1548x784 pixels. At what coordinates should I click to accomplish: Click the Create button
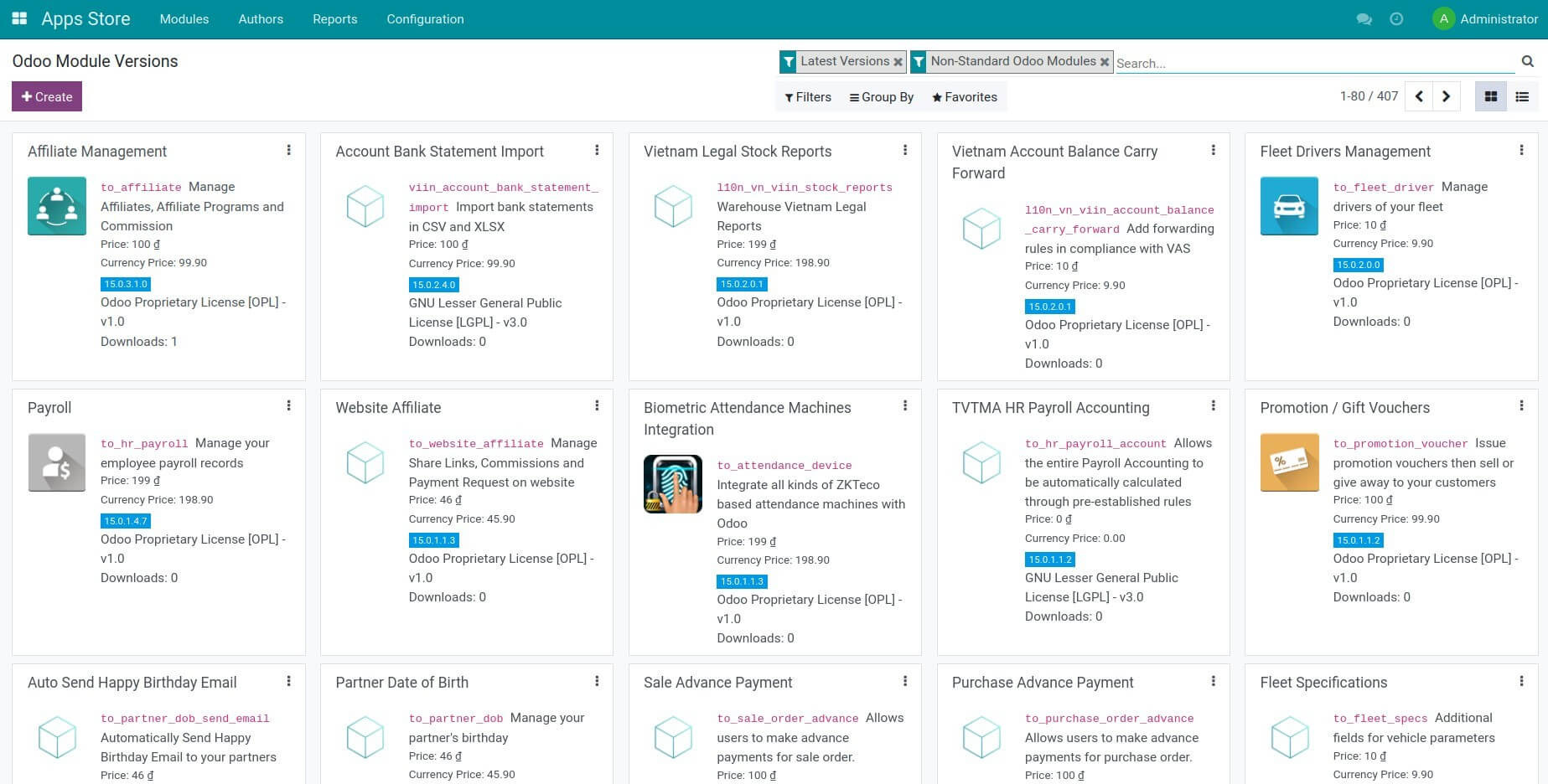coord(46,96)
